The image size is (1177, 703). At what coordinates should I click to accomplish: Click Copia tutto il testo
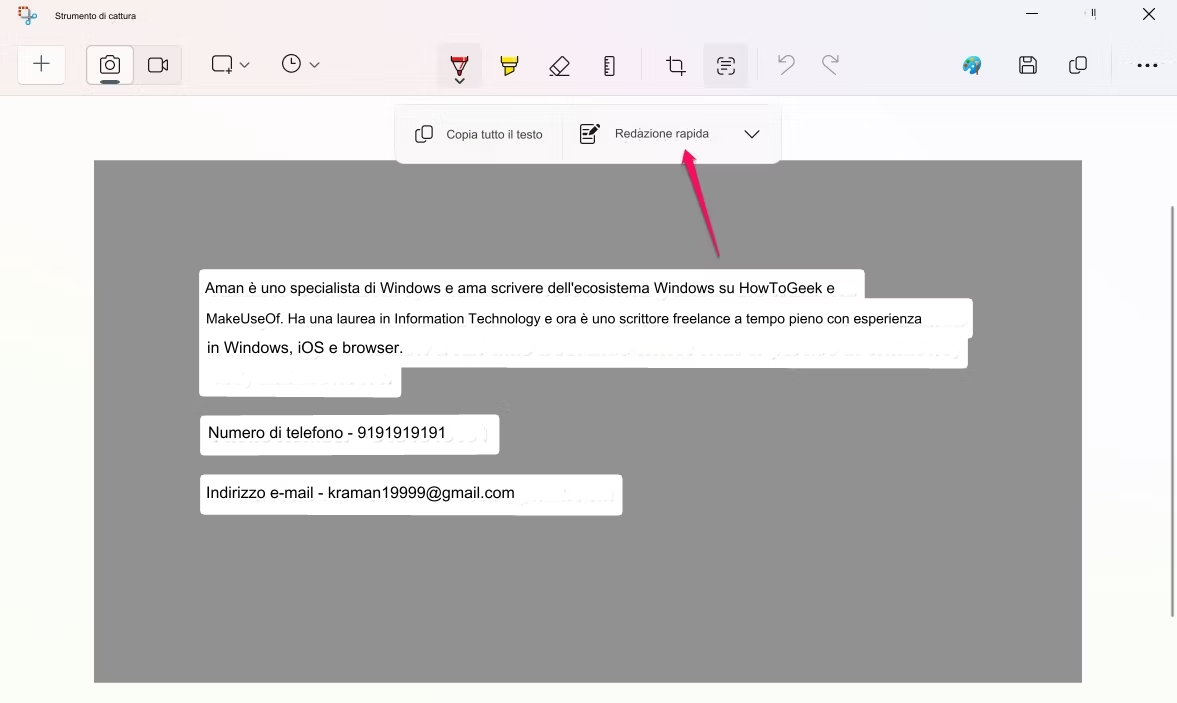(x=479, y=134)
